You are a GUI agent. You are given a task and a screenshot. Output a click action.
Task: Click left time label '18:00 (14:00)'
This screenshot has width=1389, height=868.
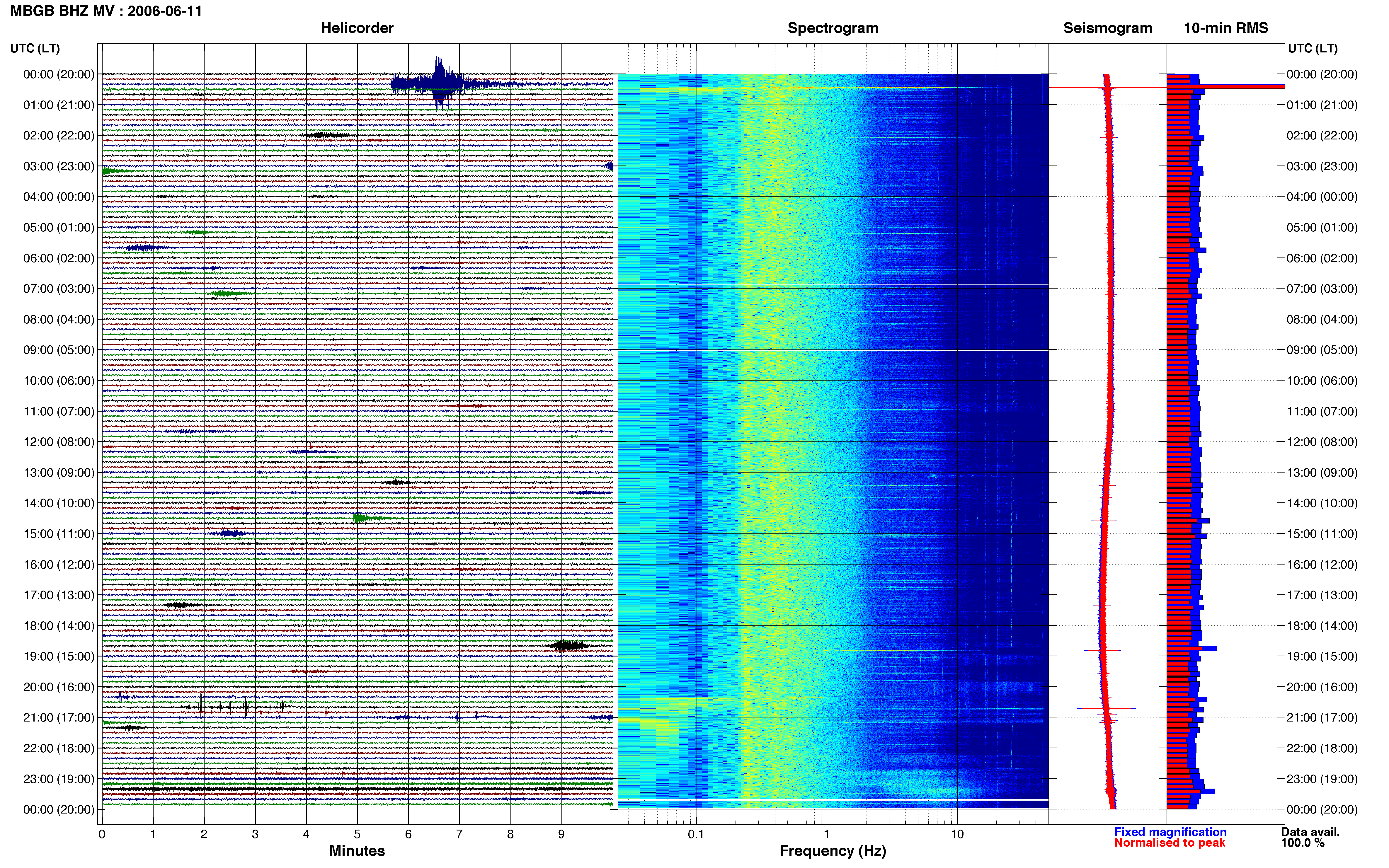pyautogui.click(x=59, y=626)
